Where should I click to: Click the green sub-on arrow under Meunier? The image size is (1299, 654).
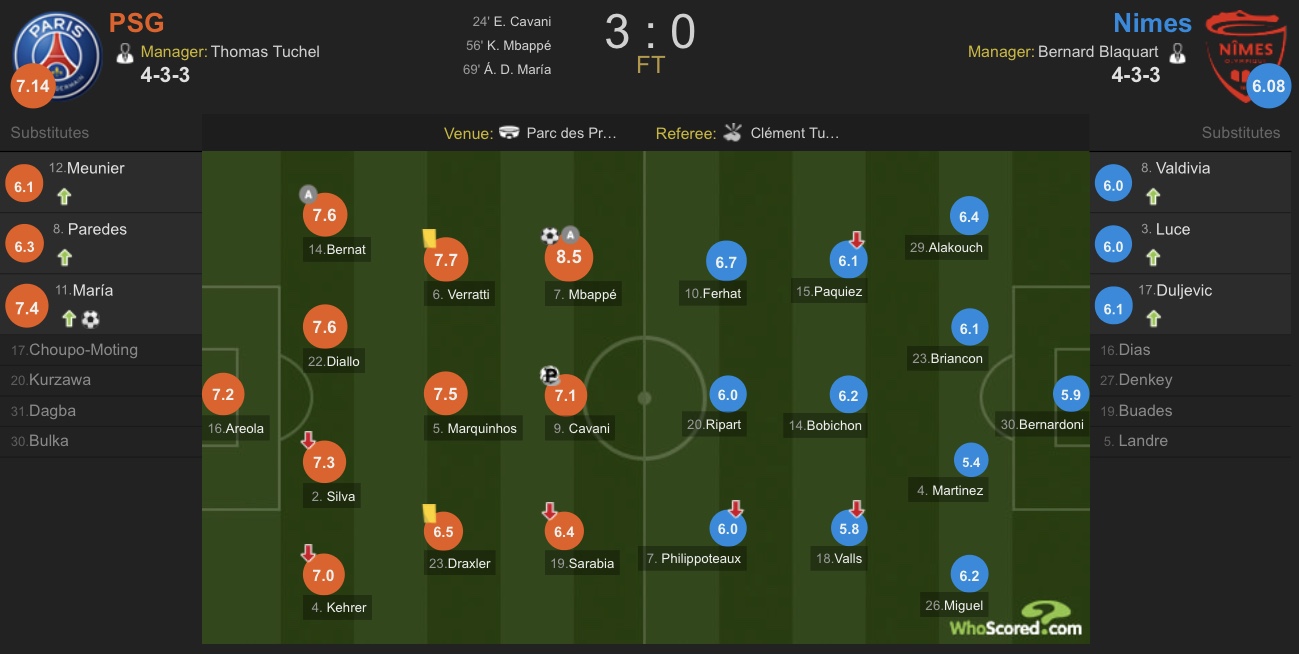pos(64,197)
